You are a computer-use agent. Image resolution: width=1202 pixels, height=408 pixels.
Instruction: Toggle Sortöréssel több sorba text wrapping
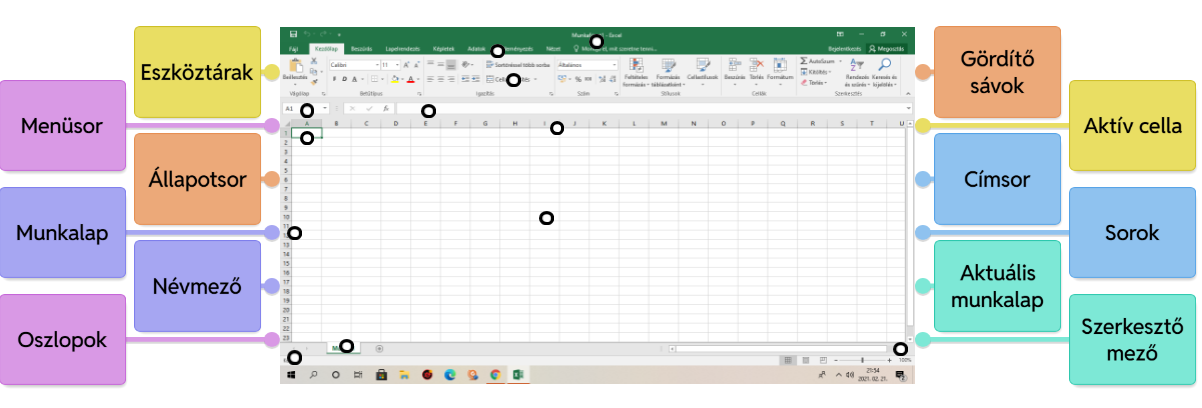point(515,64)
